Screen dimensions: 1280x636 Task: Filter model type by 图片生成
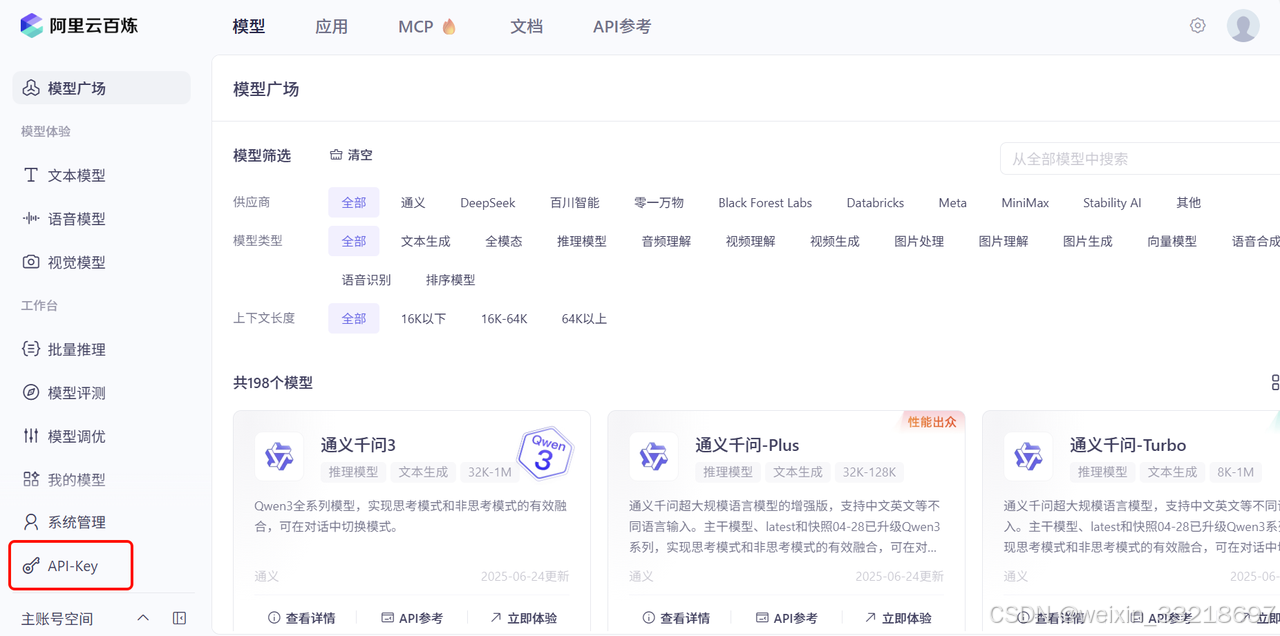1088,241
